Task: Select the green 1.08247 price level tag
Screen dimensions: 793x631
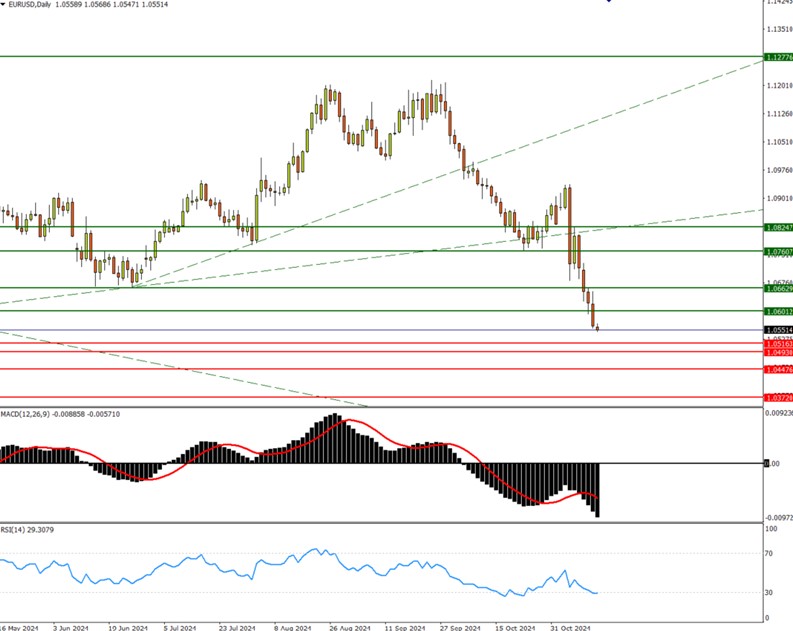Action: tap(777, 227)
